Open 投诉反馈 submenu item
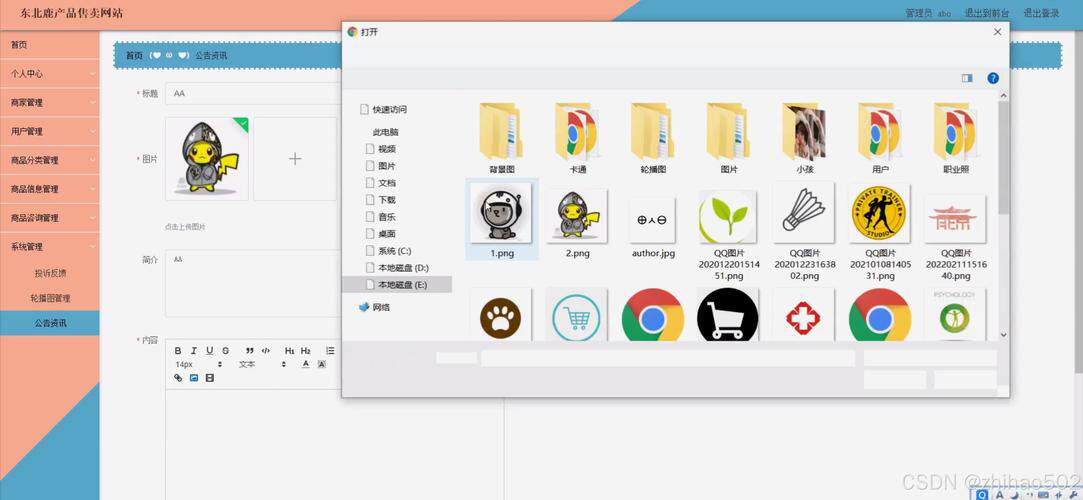The image size is (1083, 500). tap(50, 273)
